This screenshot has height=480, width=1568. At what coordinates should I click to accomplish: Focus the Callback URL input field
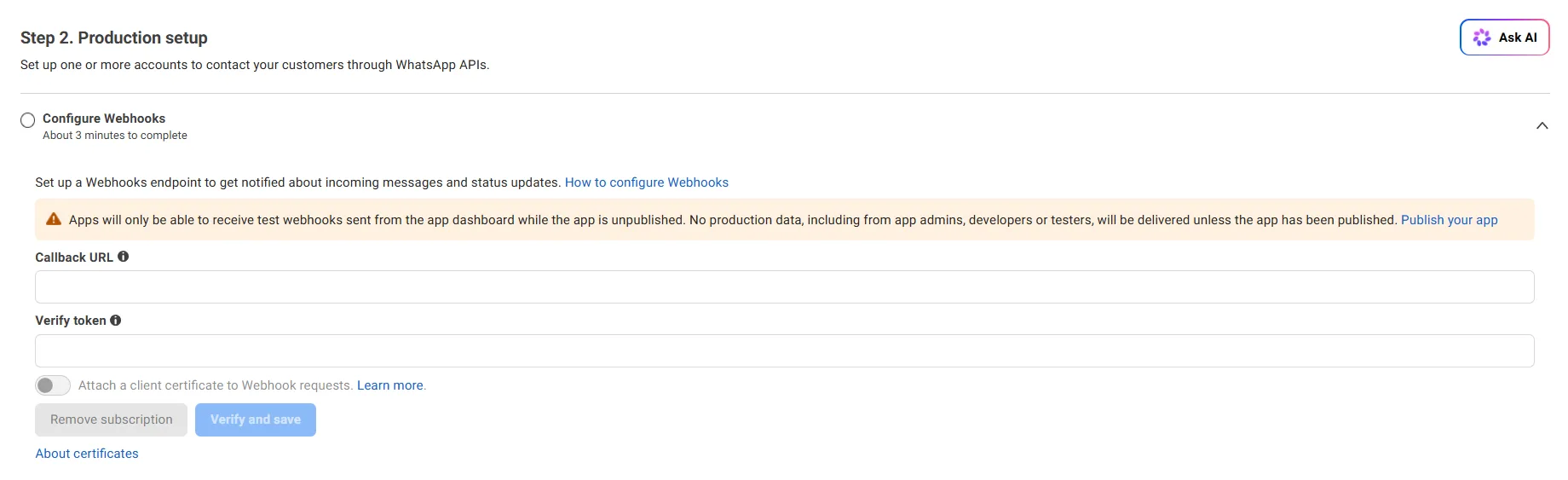[x=784, y=287]
